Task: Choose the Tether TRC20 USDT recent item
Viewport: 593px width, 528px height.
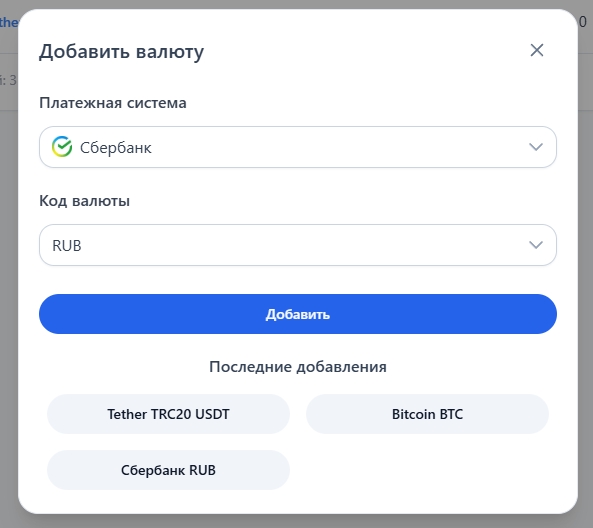Action: pos(168,414)
